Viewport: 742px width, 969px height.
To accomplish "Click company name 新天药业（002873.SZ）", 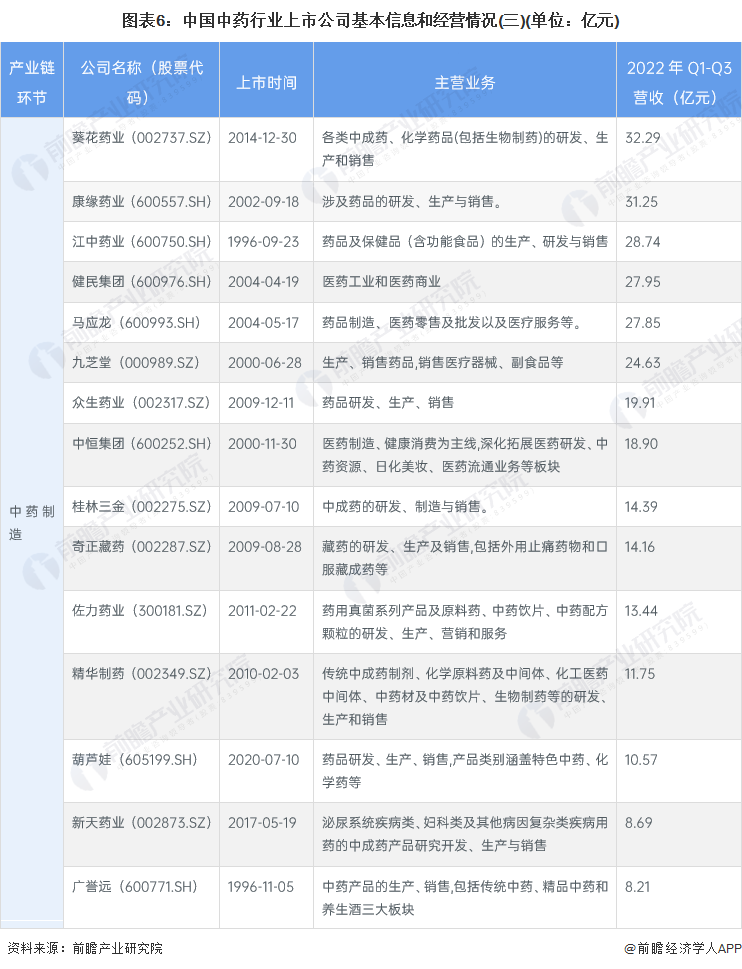I will (x=141, y=823).
